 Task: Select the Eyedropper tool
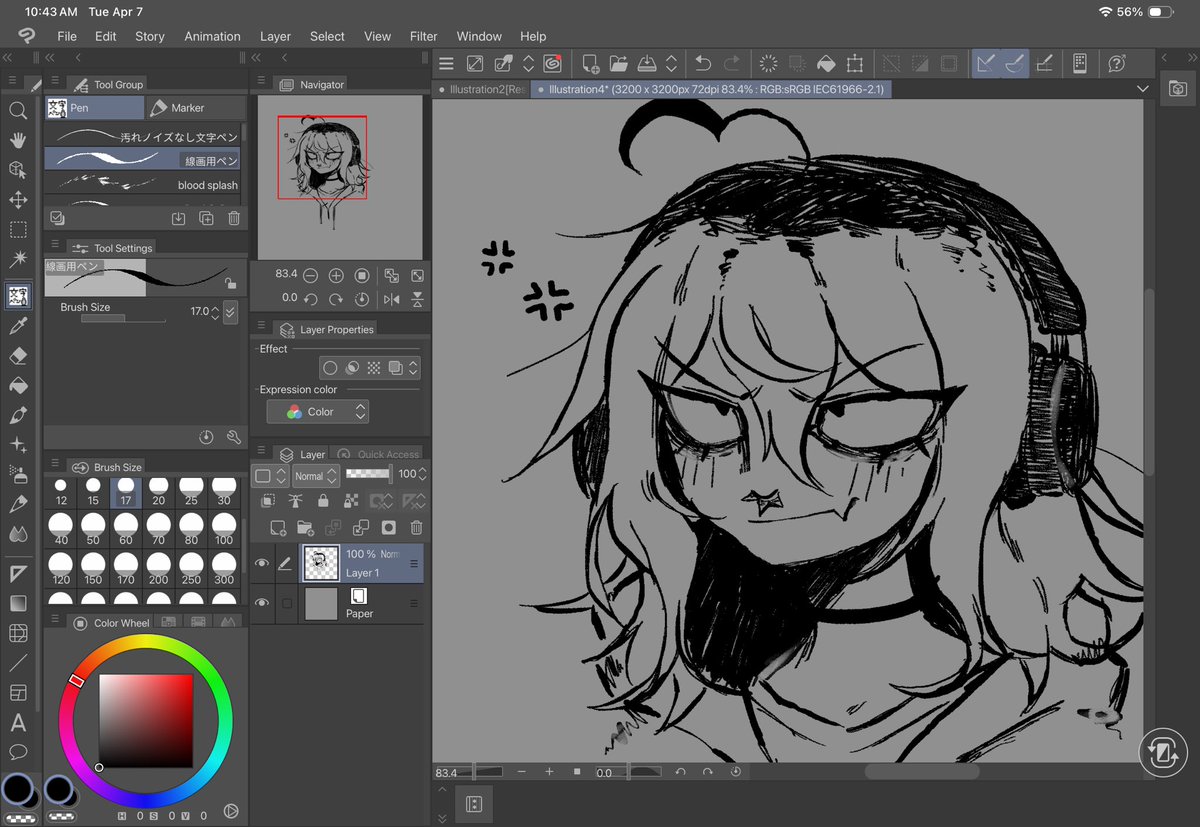click(18, 326)
